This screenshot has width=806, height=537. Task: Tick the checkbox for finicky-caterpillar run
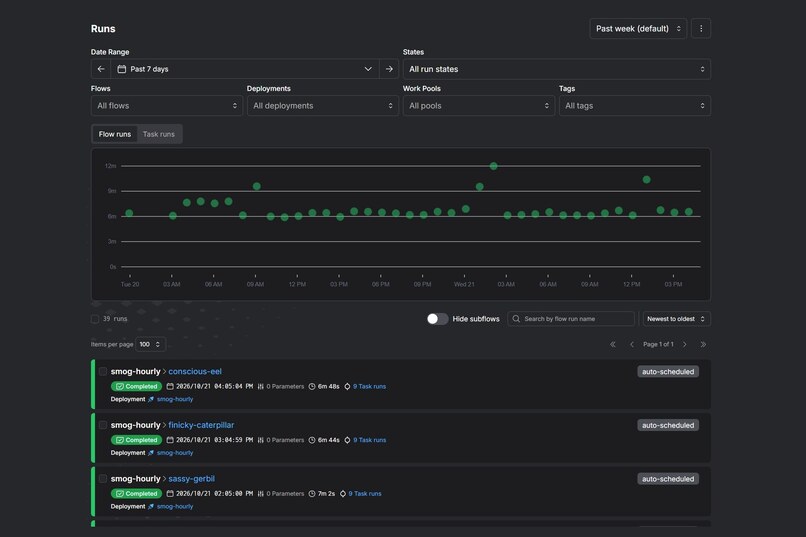[103, 425]
